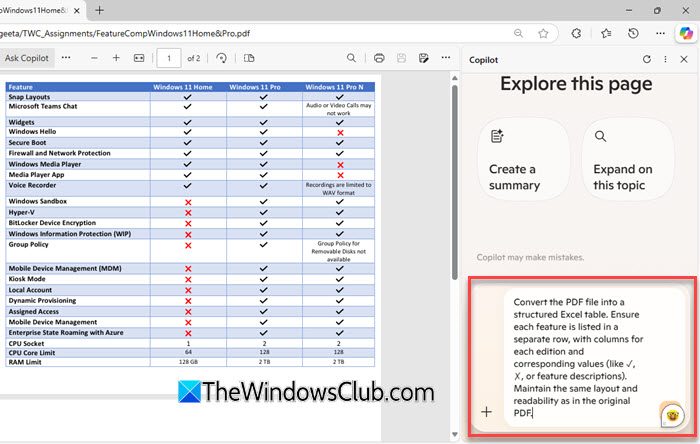Select Enterprise State Roaming with Azure label
Screen dimensions: 700x444
tap(66, 333)
